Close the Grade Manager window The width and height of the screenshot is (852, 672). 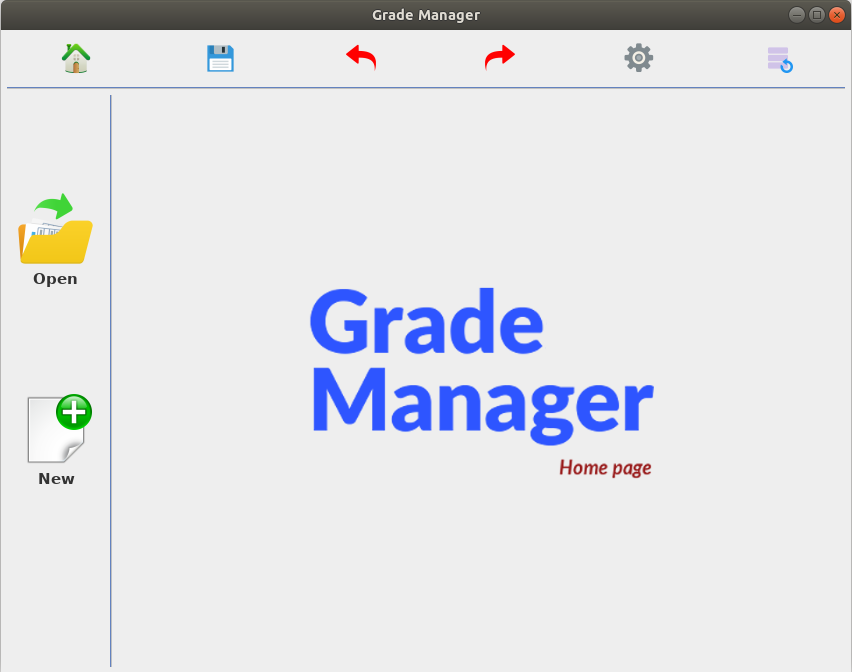click(x=837, y=14)
